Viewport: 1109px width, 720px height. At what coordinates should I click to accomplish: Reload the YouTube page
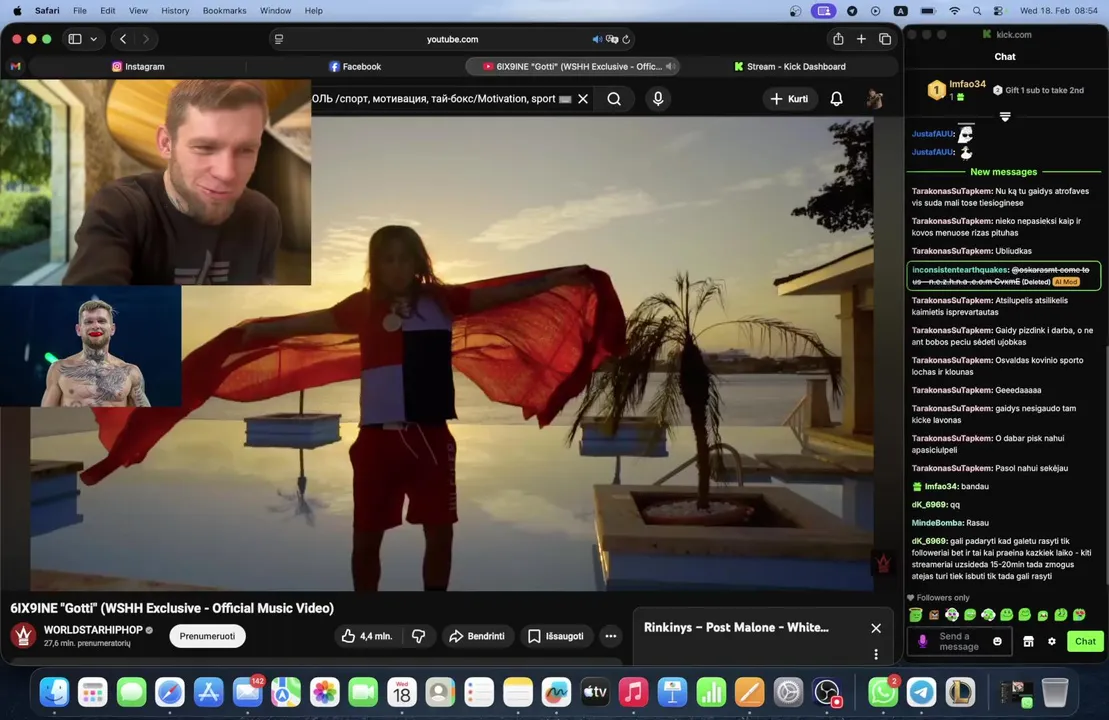pos(626,39)
